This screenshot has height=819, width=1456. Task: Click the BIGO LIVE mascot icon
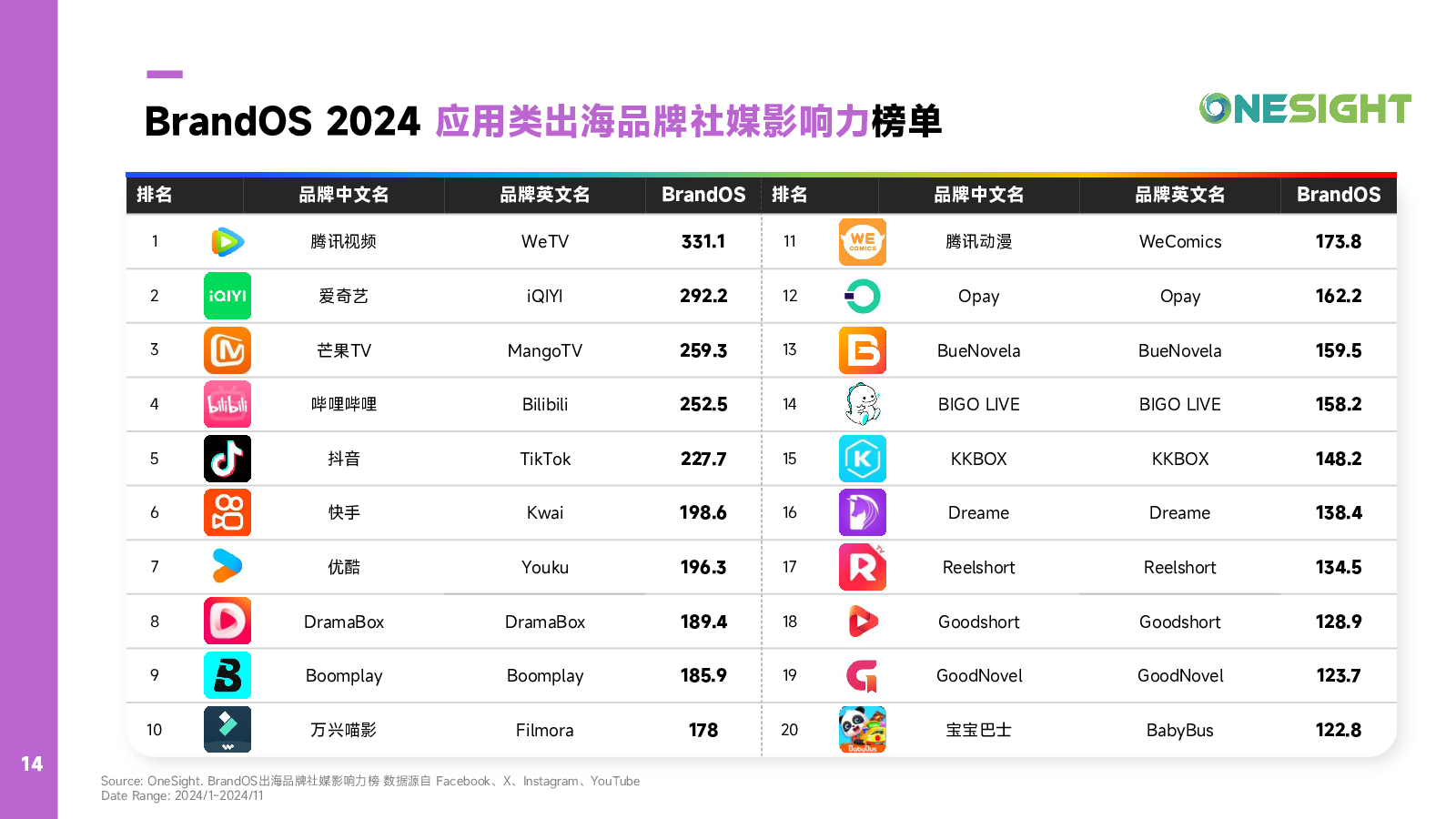click(863, 405)
